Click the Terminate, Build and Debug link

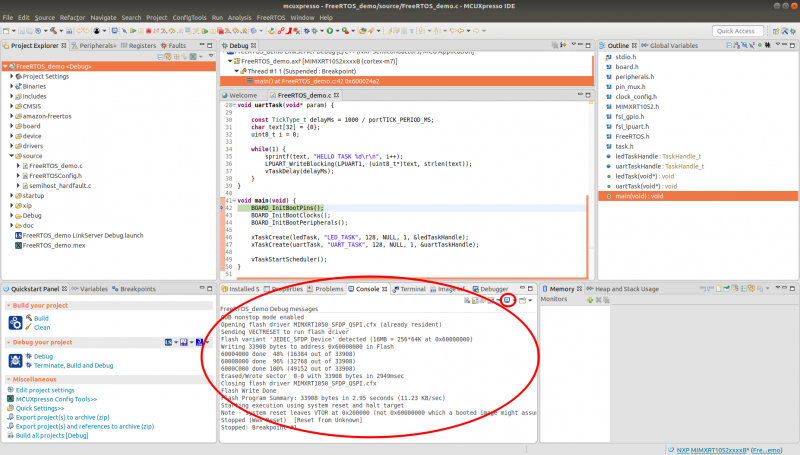point(72,364)
